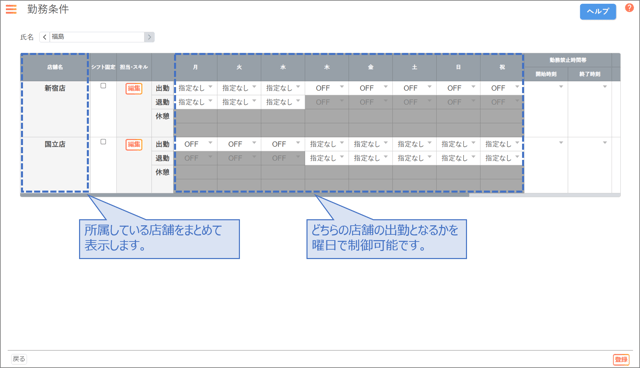The image size is (640, 368).
Task: Click the orange 登録 button
Action: [621, 359]
